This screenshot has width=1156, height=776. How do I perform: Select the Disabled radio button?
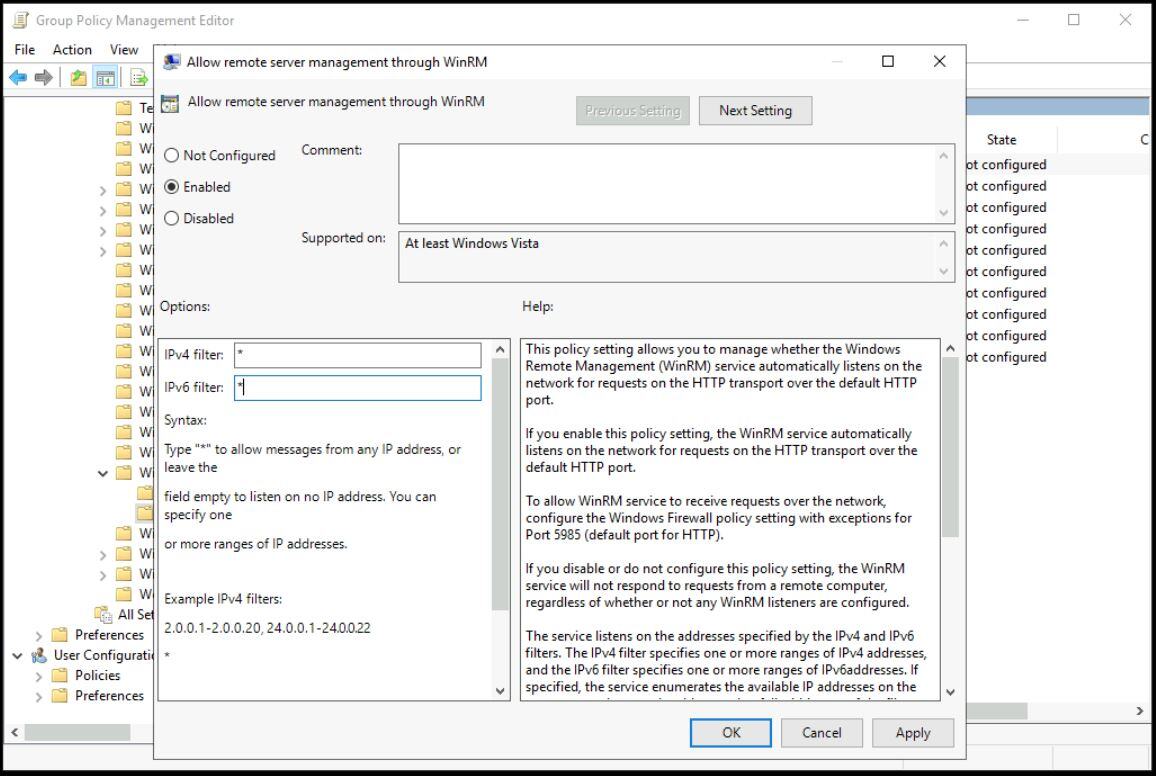click(x=171, y=218)
